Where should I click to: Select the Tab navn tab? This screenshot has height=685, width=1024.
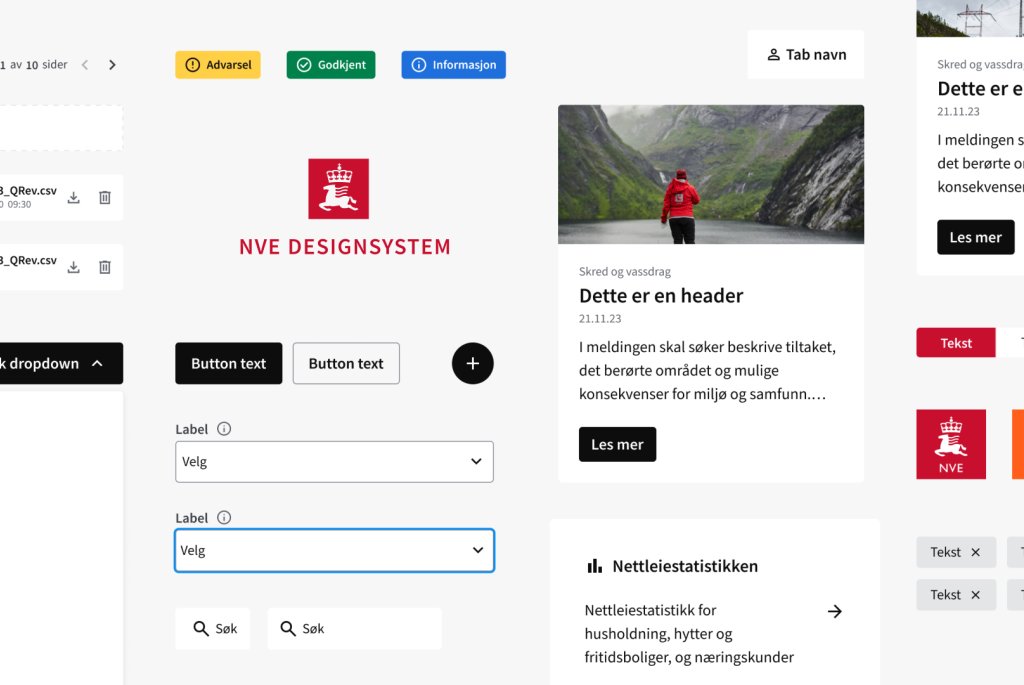point(805,55)
